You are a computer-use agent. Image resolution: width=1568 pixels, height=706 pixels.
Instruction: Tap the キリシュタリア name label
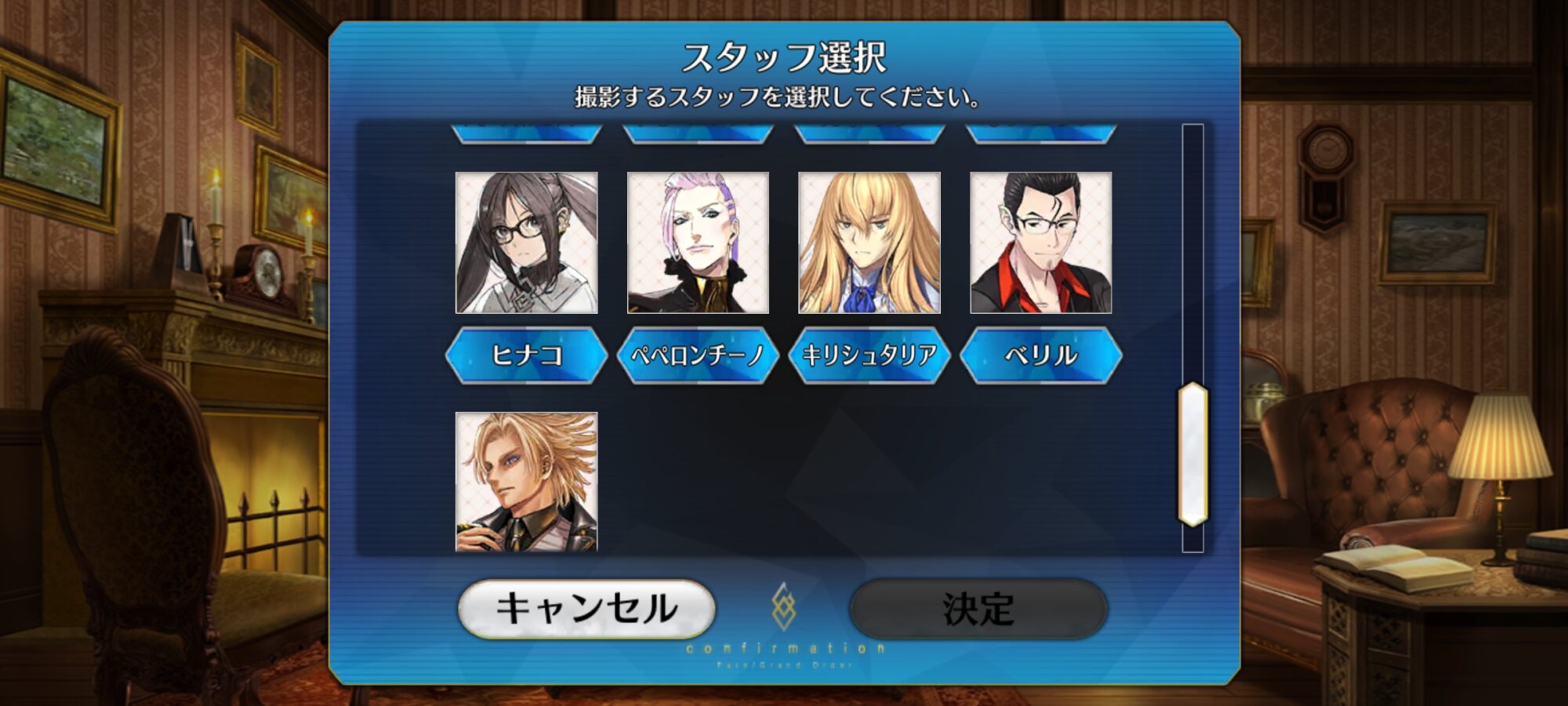(869, 355)
